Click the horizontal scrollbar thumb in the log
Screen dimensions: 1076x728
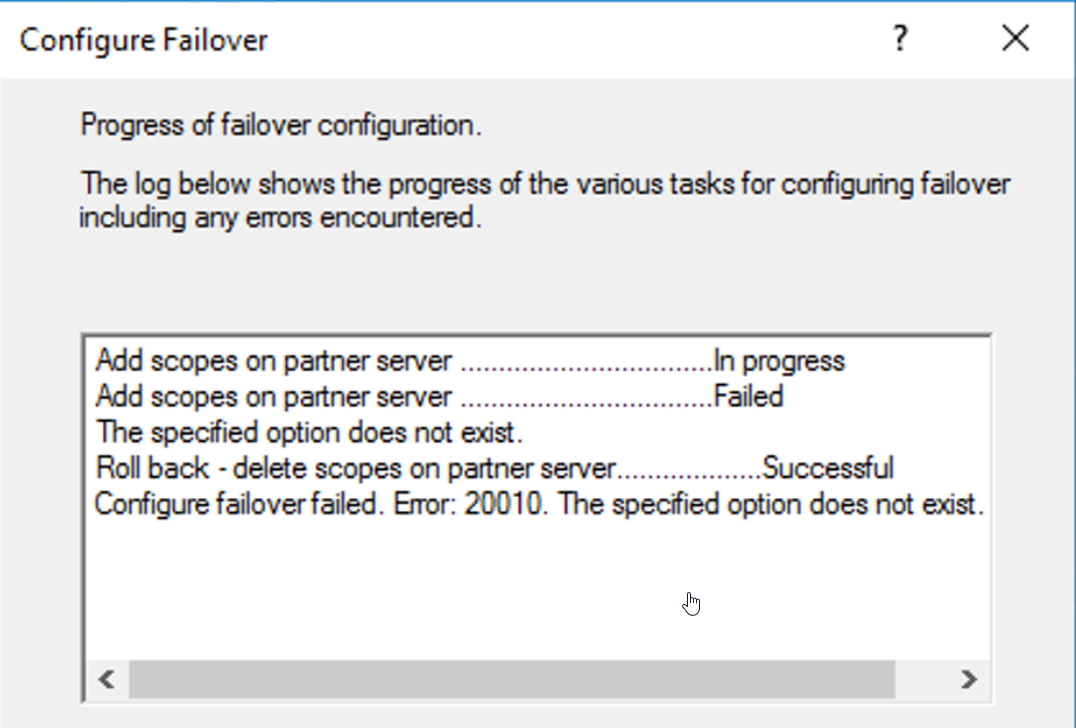512,679
